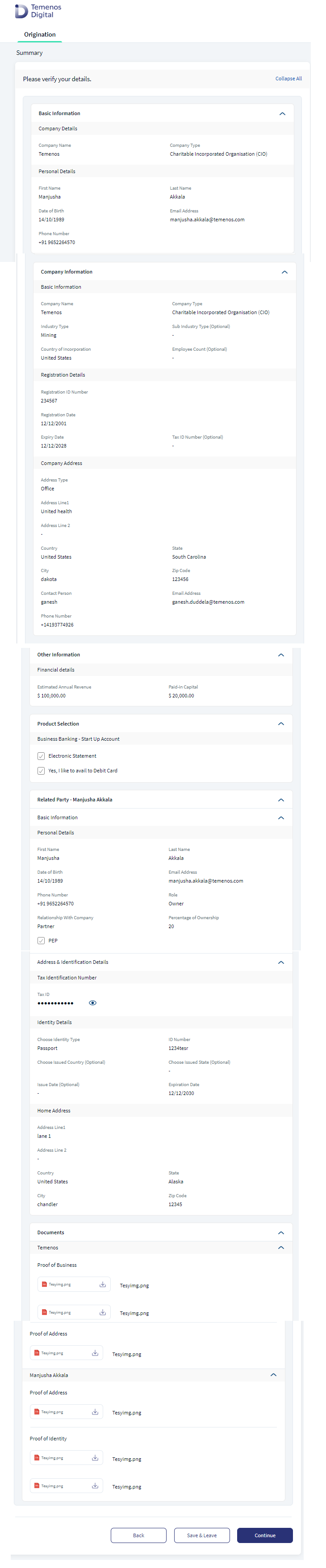Click the masked Tax ID field

click(55, 1003)
